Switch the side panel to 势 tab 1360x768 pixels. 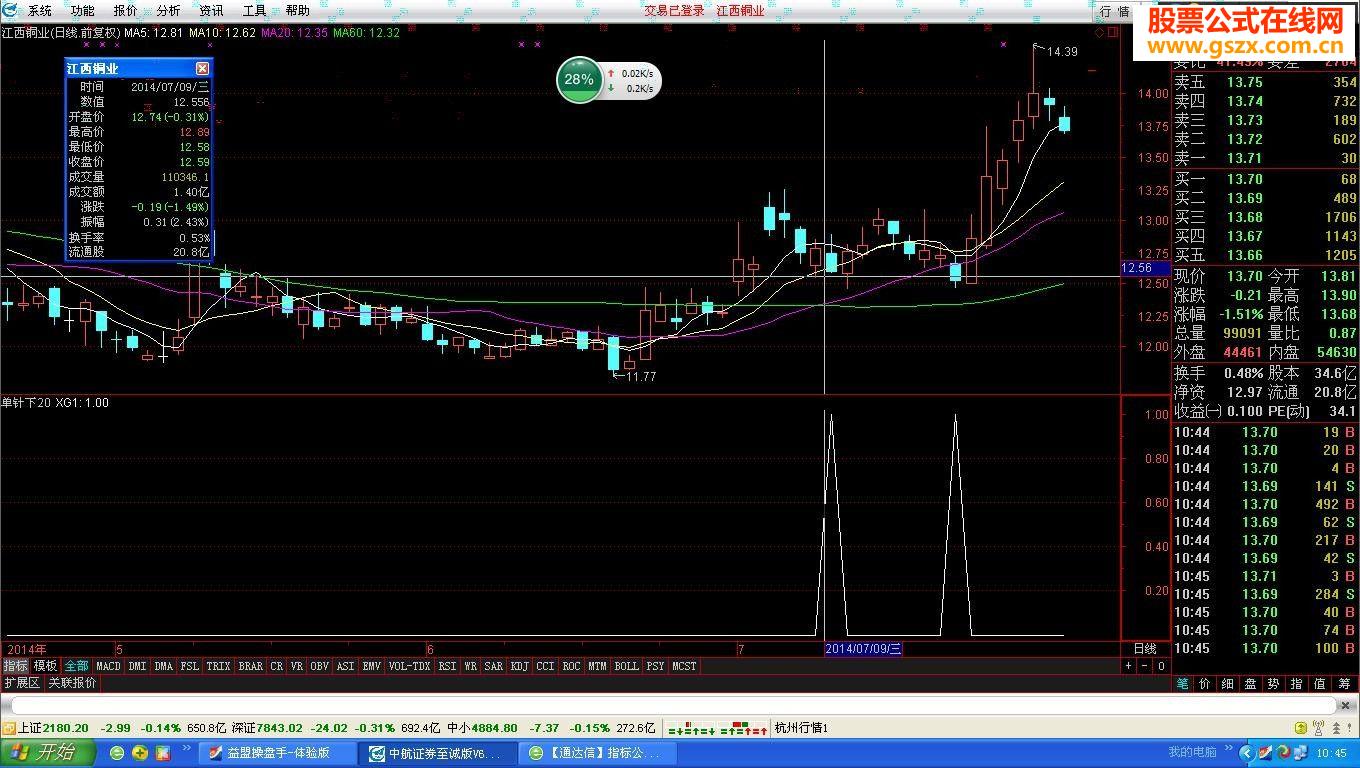[1274, 684]
